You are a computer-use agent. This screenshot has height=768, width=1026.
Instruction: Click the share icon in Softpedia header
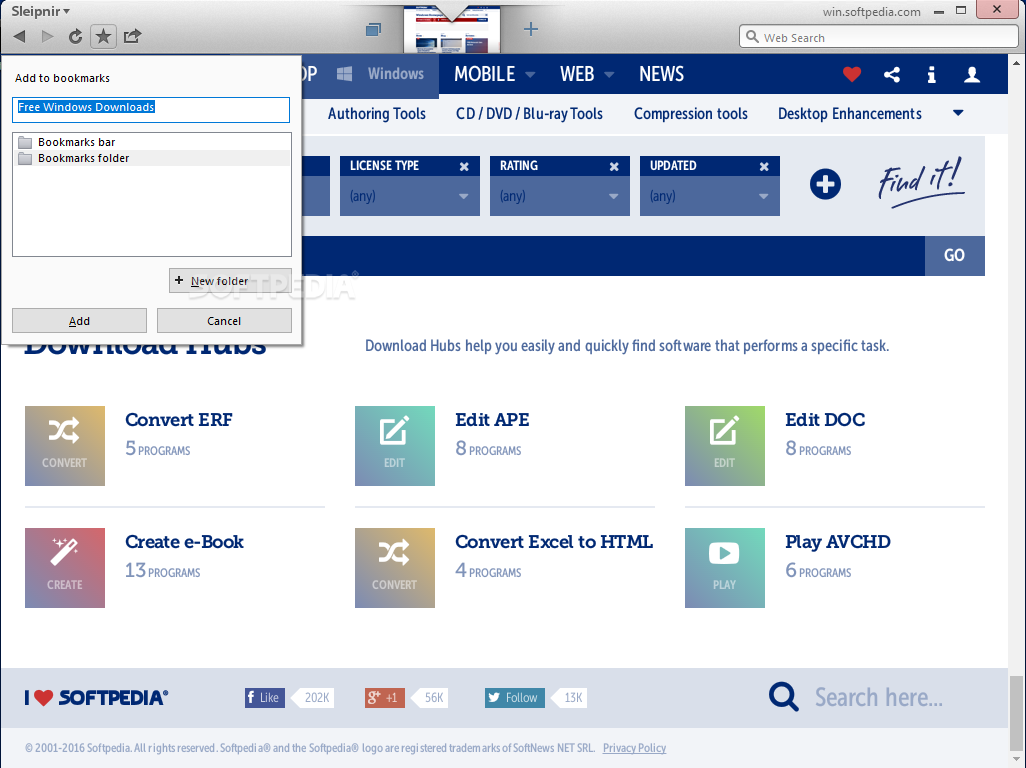[x=892, y=75]
